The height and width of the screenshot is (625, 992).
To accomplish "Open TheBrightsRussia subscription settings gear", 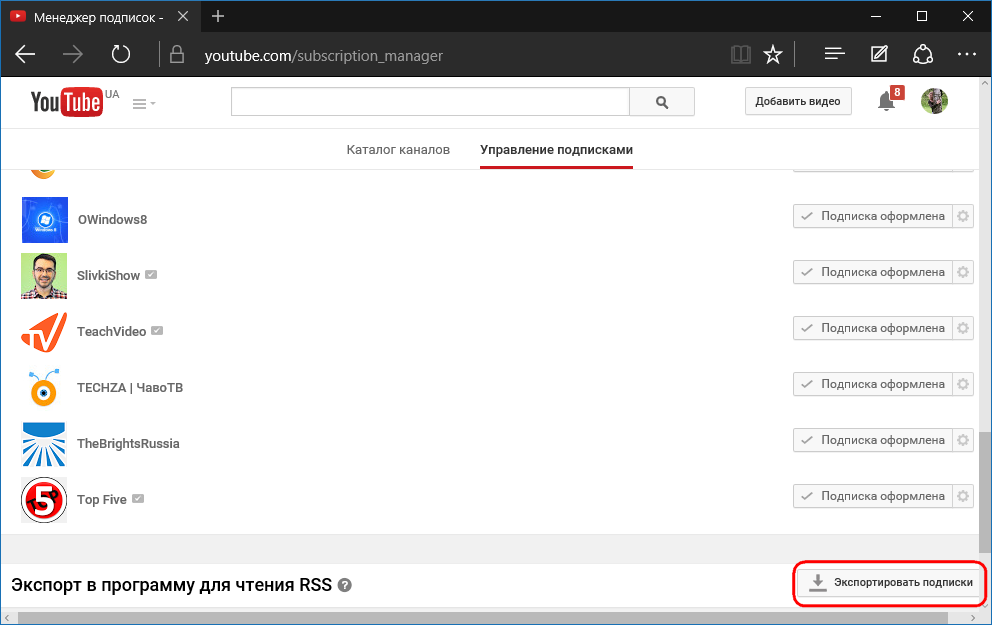I will (963, 440).
